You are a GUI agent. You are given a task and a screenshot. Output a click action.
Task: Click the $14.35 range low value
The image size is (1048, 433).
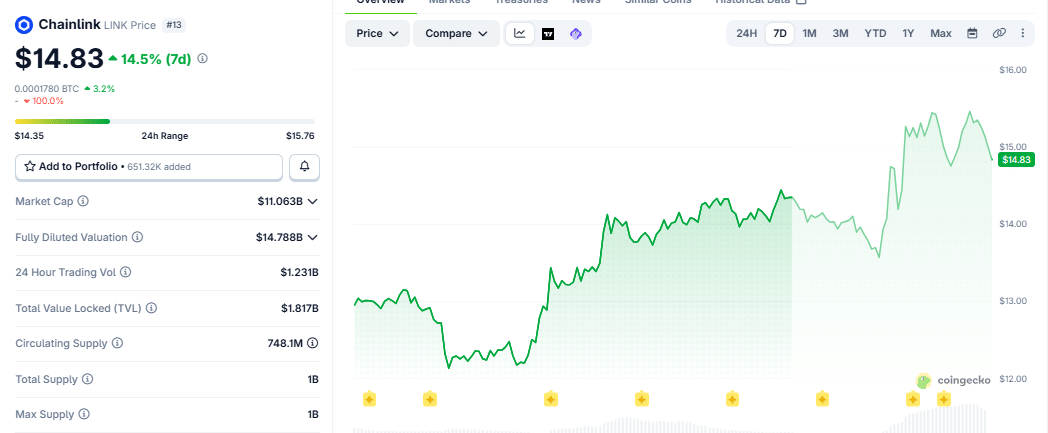click(29, 136)
